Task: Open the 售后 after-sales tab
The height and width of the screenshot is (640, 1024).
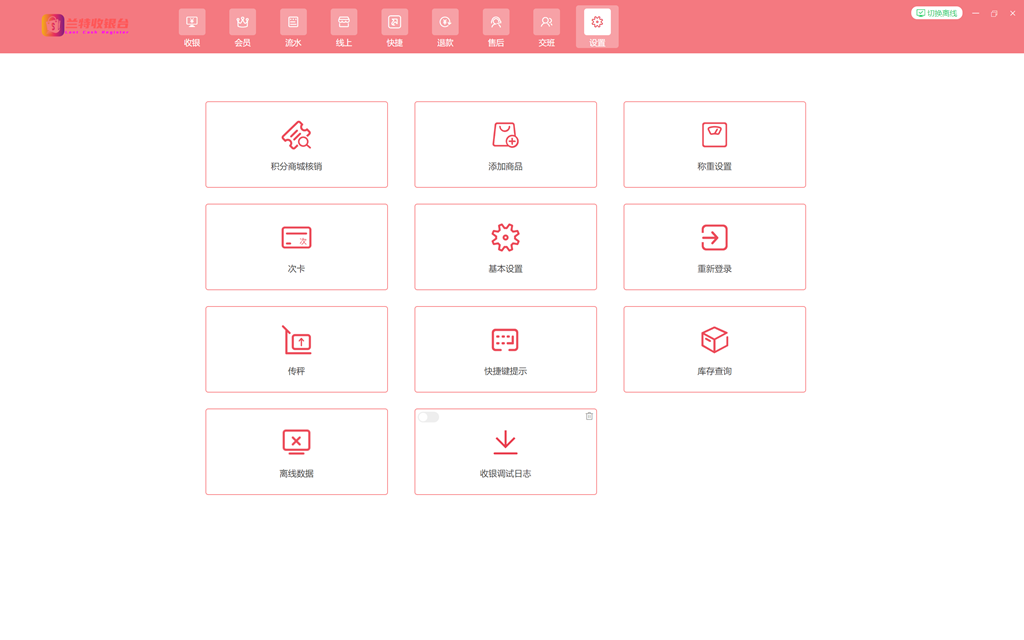Action: pyautogui.click(x=496, y=28)
